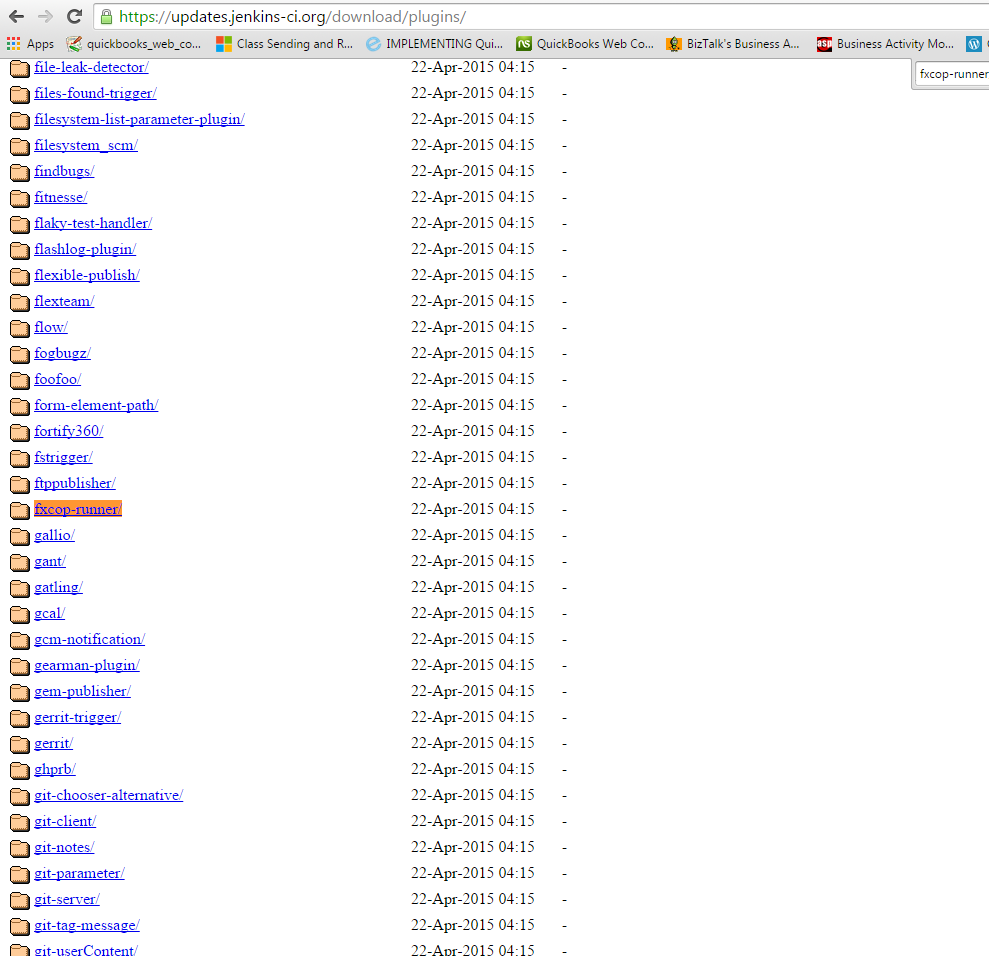989x956 pixels.
Task: Click the green padlock security icon
Action: (107, 17)
